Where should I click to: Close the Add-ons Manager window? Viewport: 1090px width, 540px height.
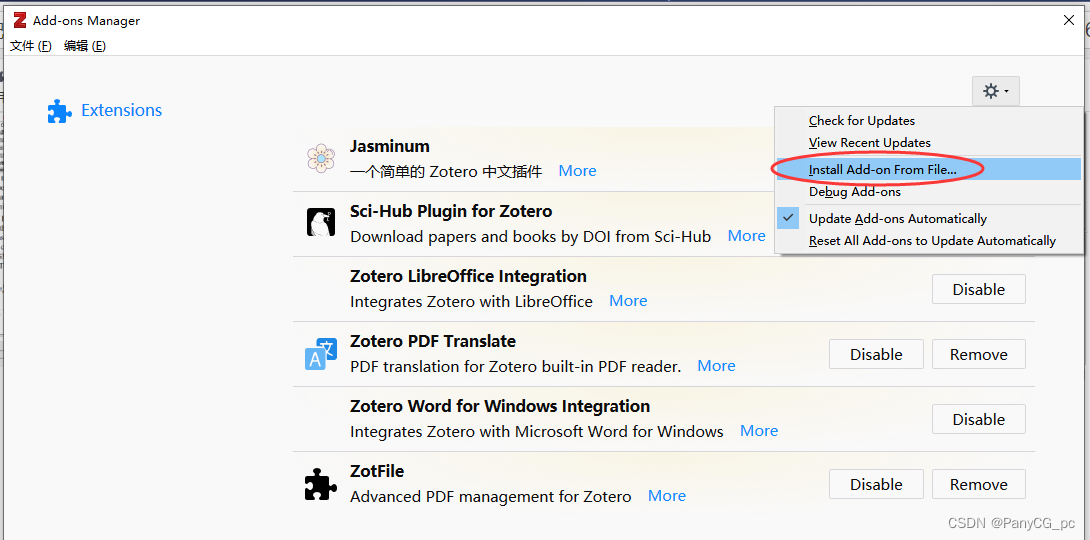1068,20
